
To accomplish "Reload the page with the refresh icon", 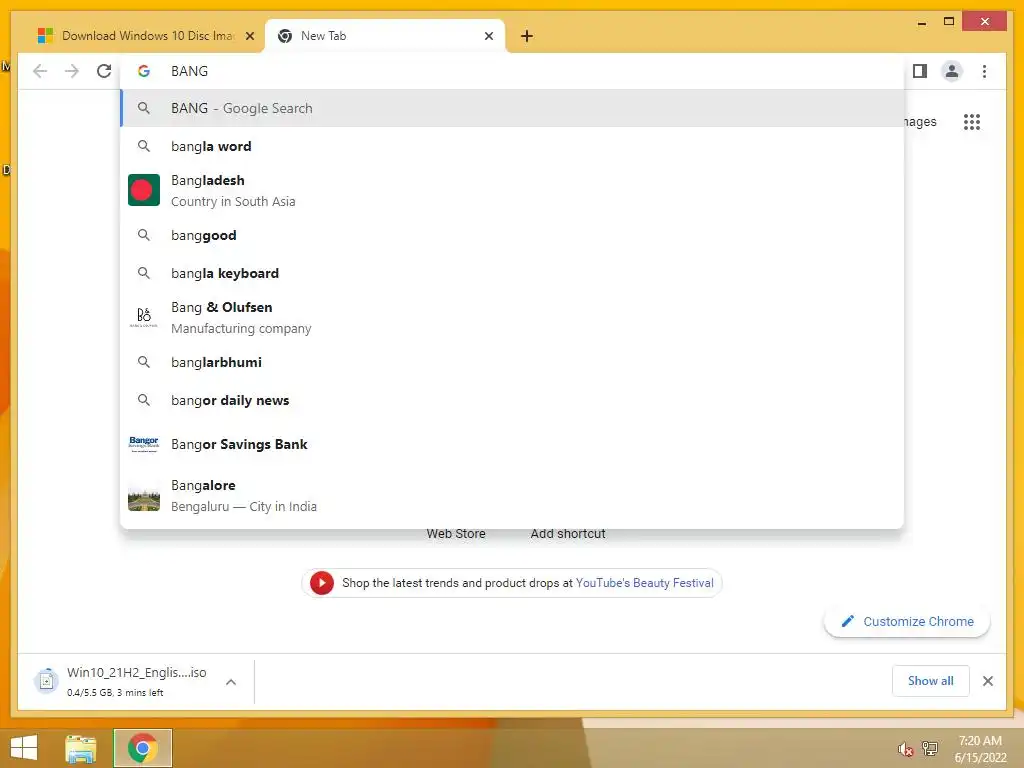I will 104,71.
